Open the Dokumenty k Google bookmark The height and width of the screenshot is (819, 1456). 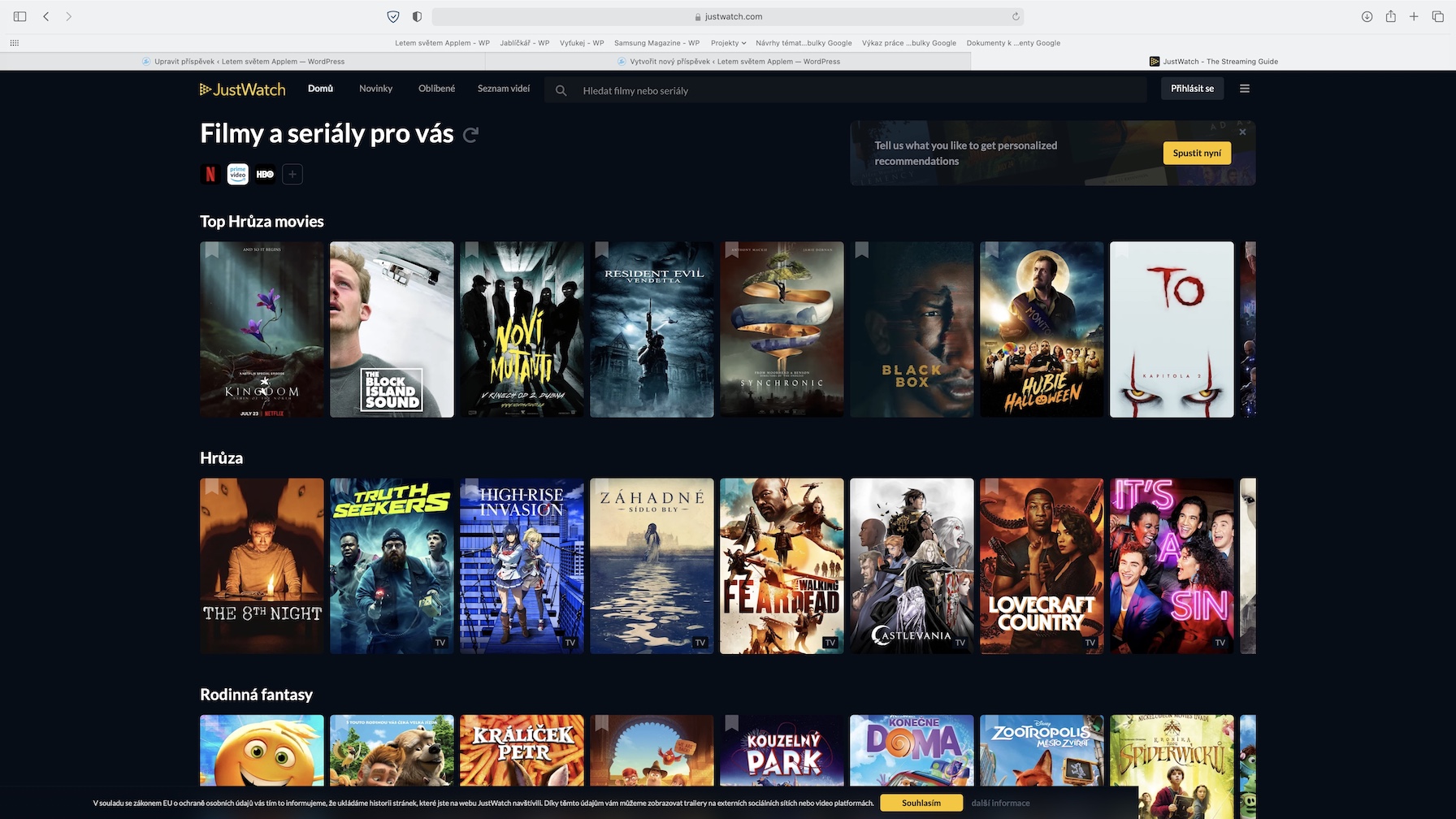1013,43
